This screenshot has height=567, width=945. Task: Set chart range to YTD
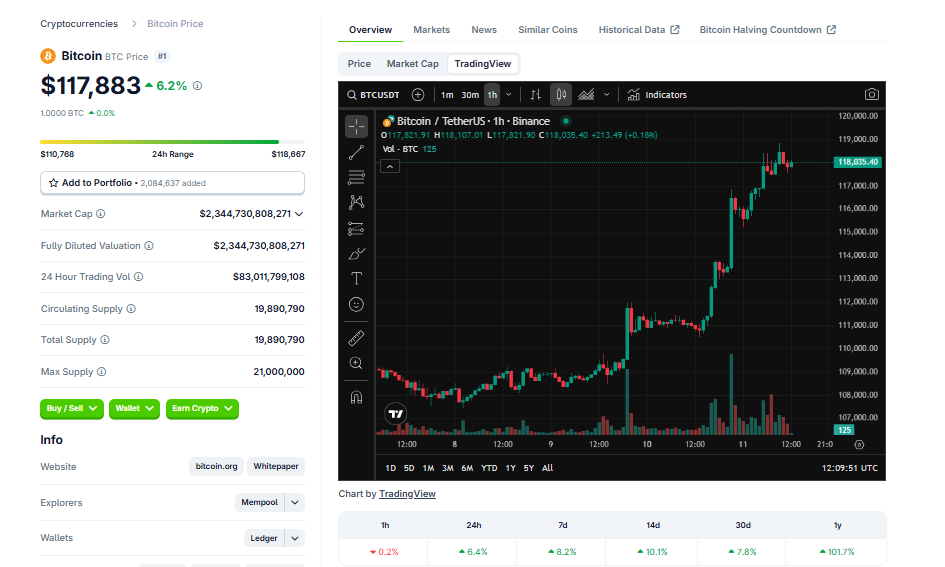point(489,468)
